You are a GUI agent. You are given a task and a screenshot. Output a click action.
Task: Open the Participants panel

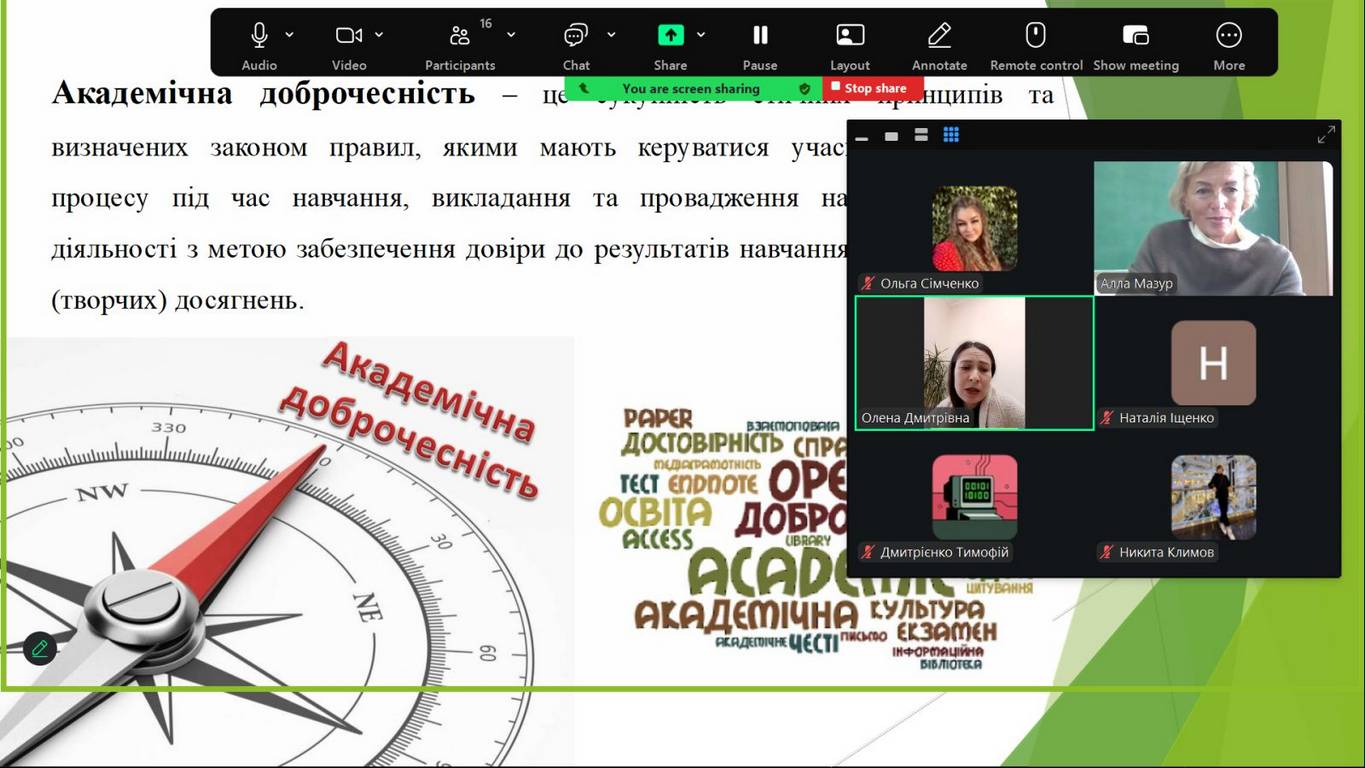[x=459, y=36]
